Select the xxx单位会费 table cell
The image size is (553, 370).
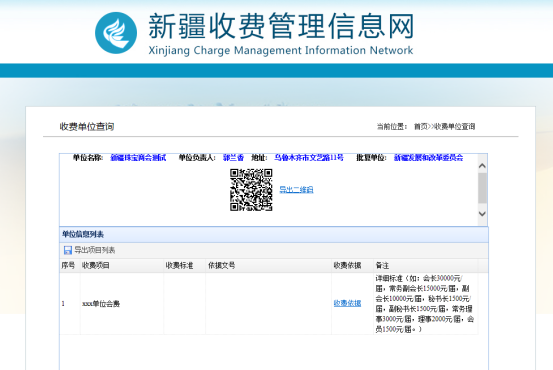tap(122, 304)
